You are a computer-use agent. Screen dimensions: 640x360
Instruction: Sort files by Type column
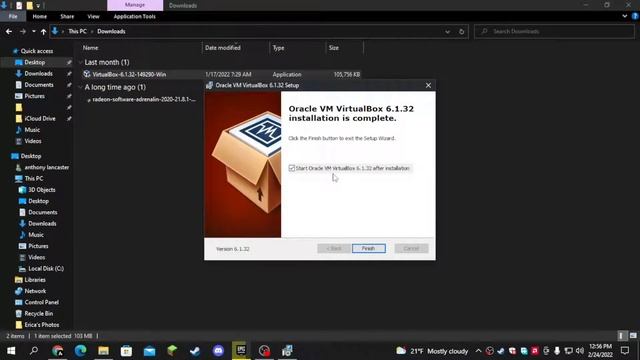click(278, 48)
